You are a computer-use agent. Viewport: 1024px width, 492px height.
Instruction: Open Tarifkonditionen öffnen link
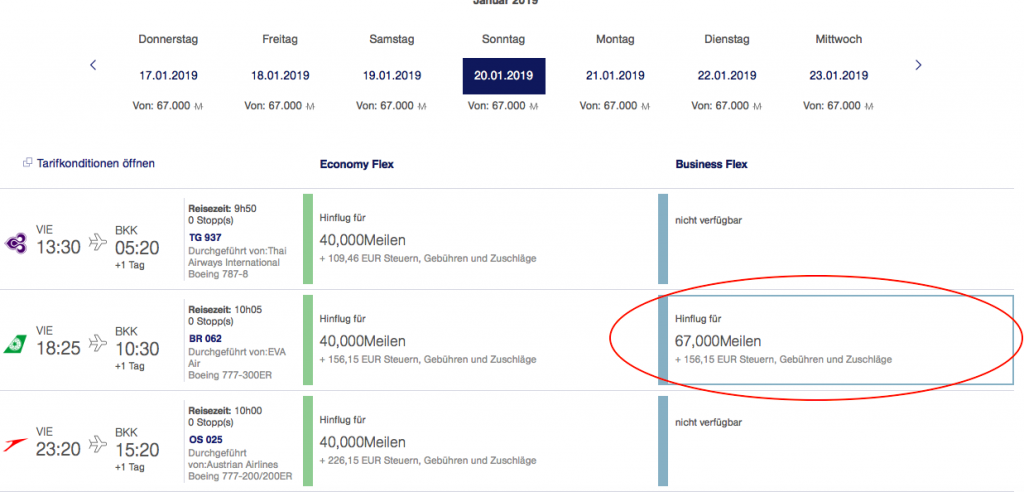click(x=96, y=163)
